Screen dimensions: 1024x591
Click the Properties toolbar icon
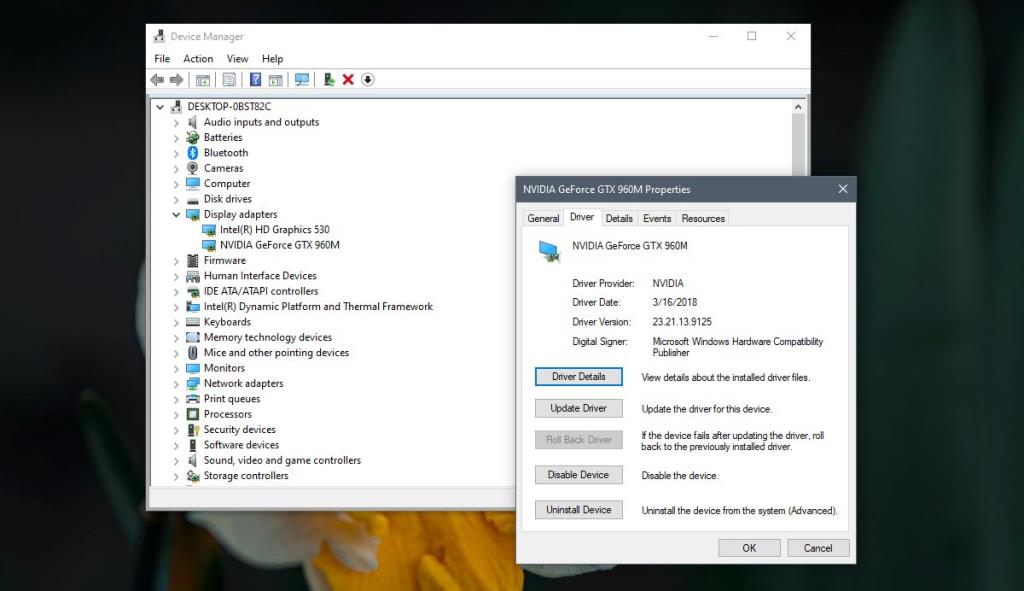pyautogui.click(x=230, y=79)
